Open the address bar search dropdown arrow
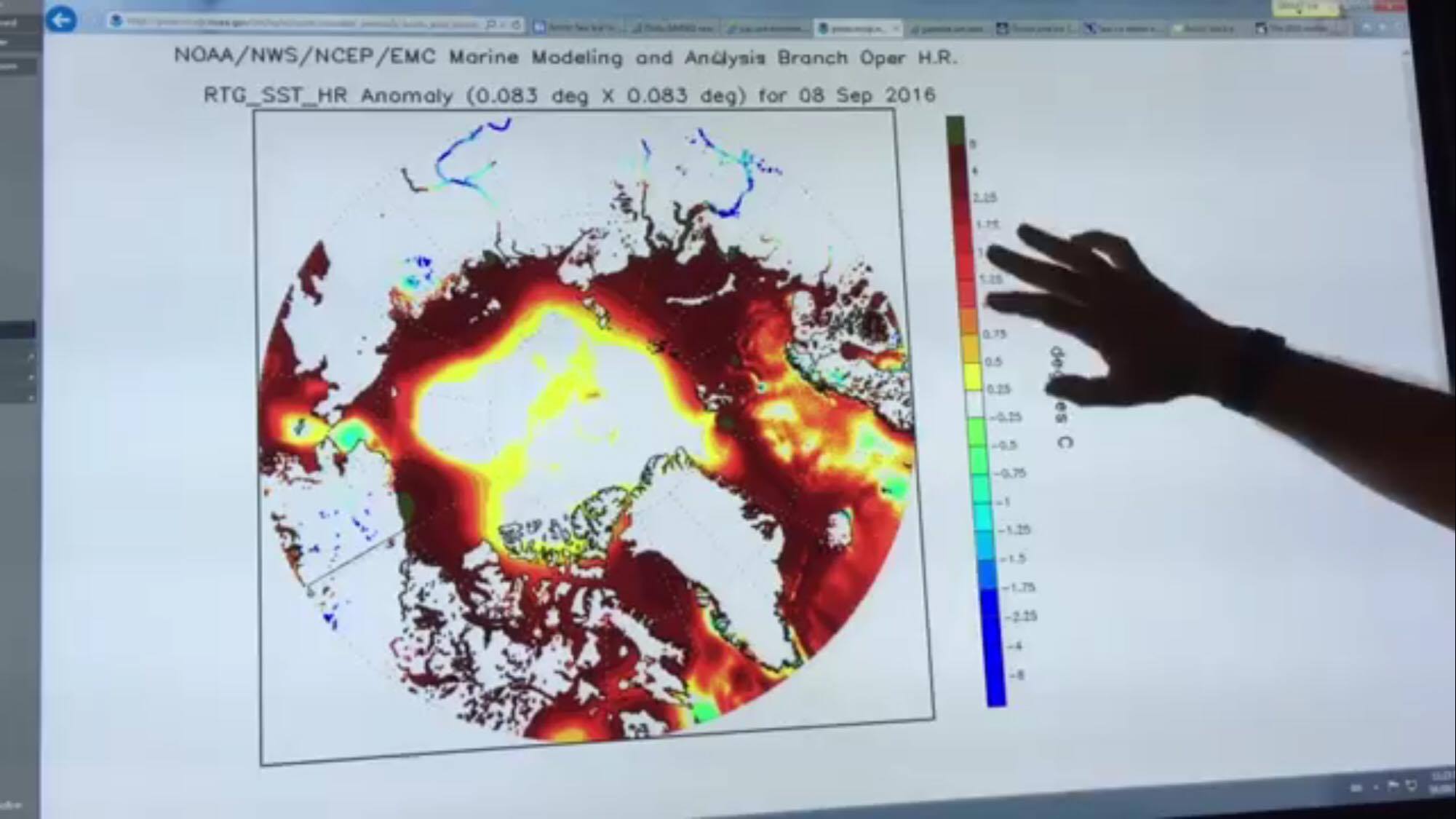1456x819 pixels. point(504,25)
